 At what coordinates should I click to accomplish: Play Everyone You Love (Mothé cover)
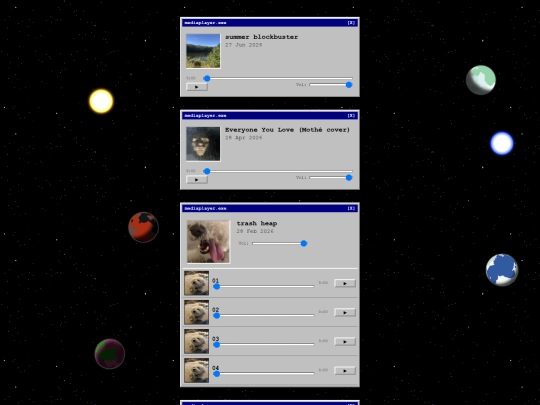coord(197,179)
